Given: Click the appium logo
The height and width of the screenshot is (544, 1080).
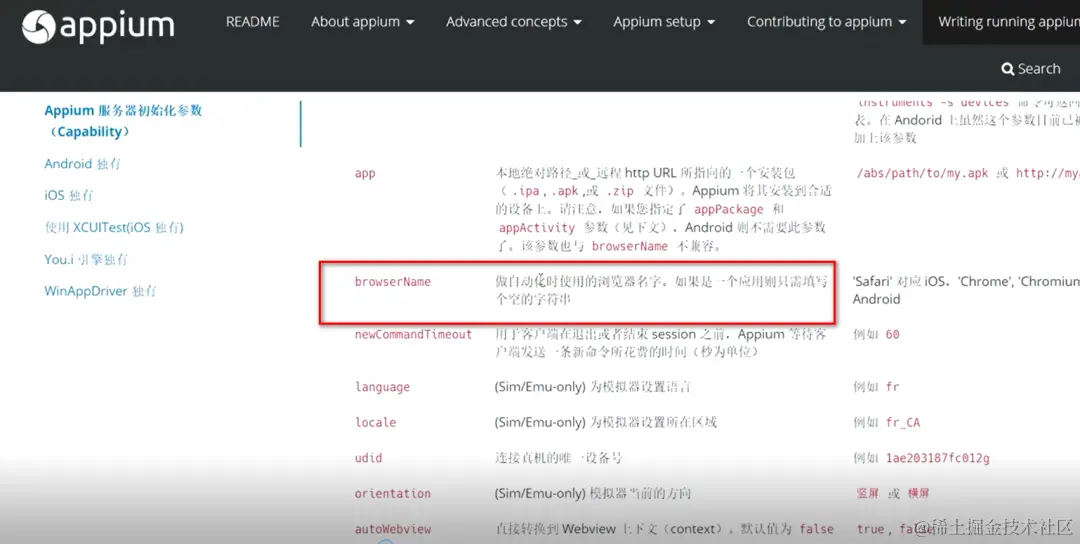Looking at the screenshot, I should (x=98, y=27).
